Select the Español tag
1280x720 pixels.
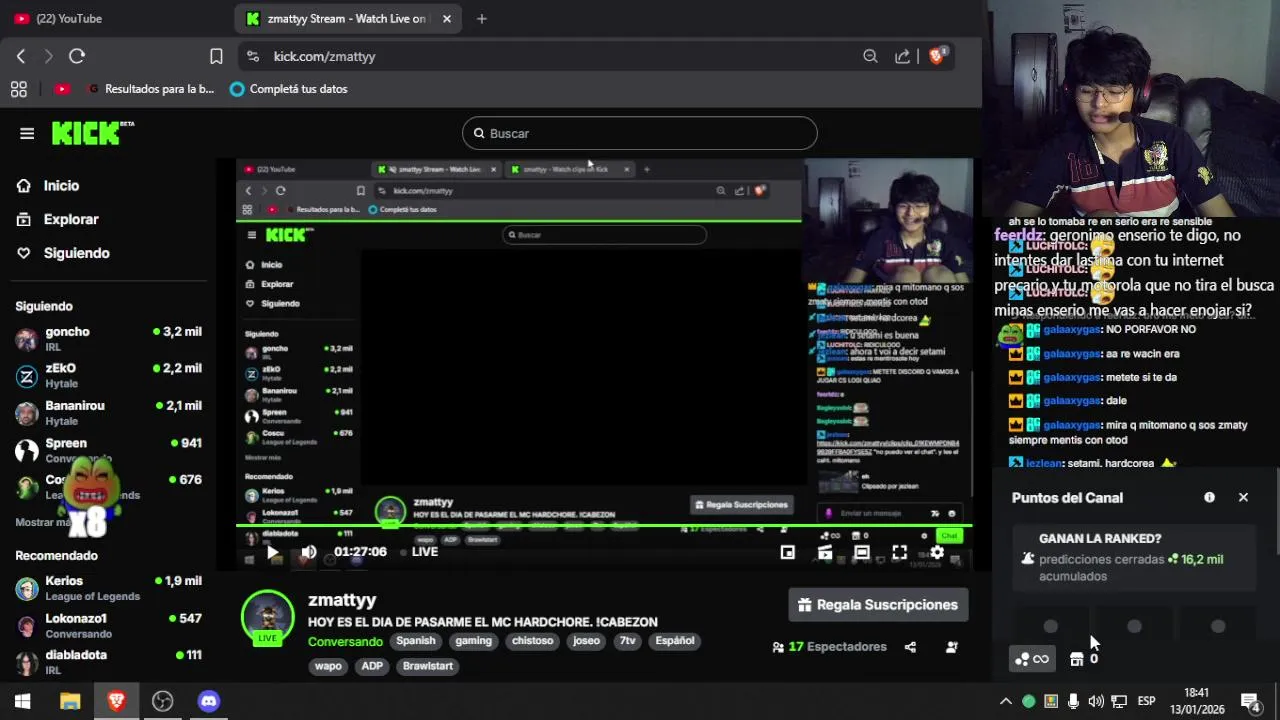coord(675,641)
